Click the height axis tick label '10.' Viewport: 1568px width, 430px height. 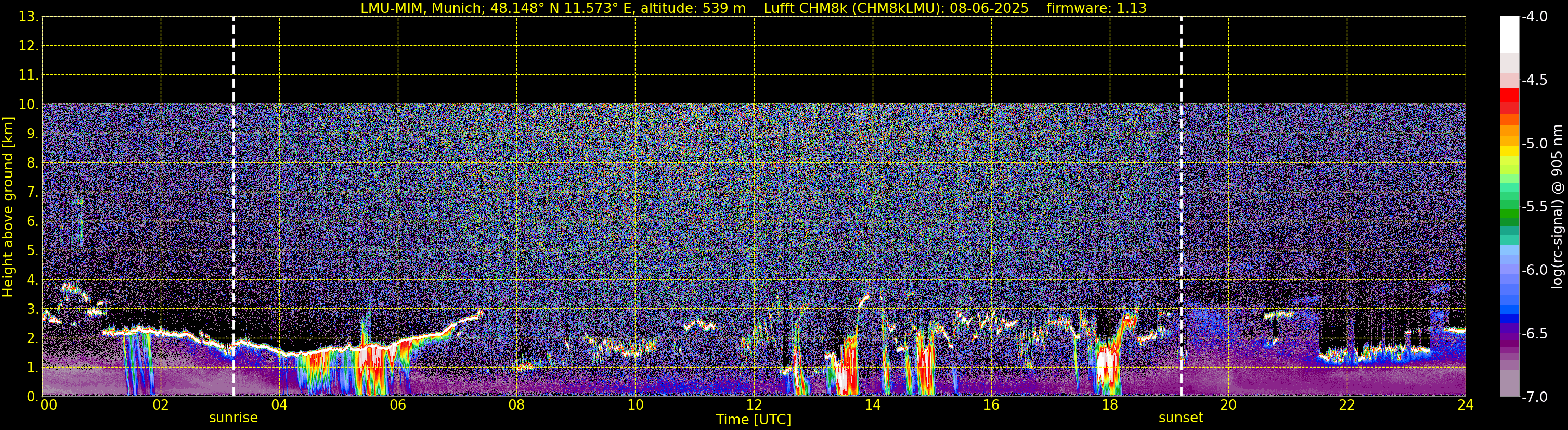pos(29,105)
